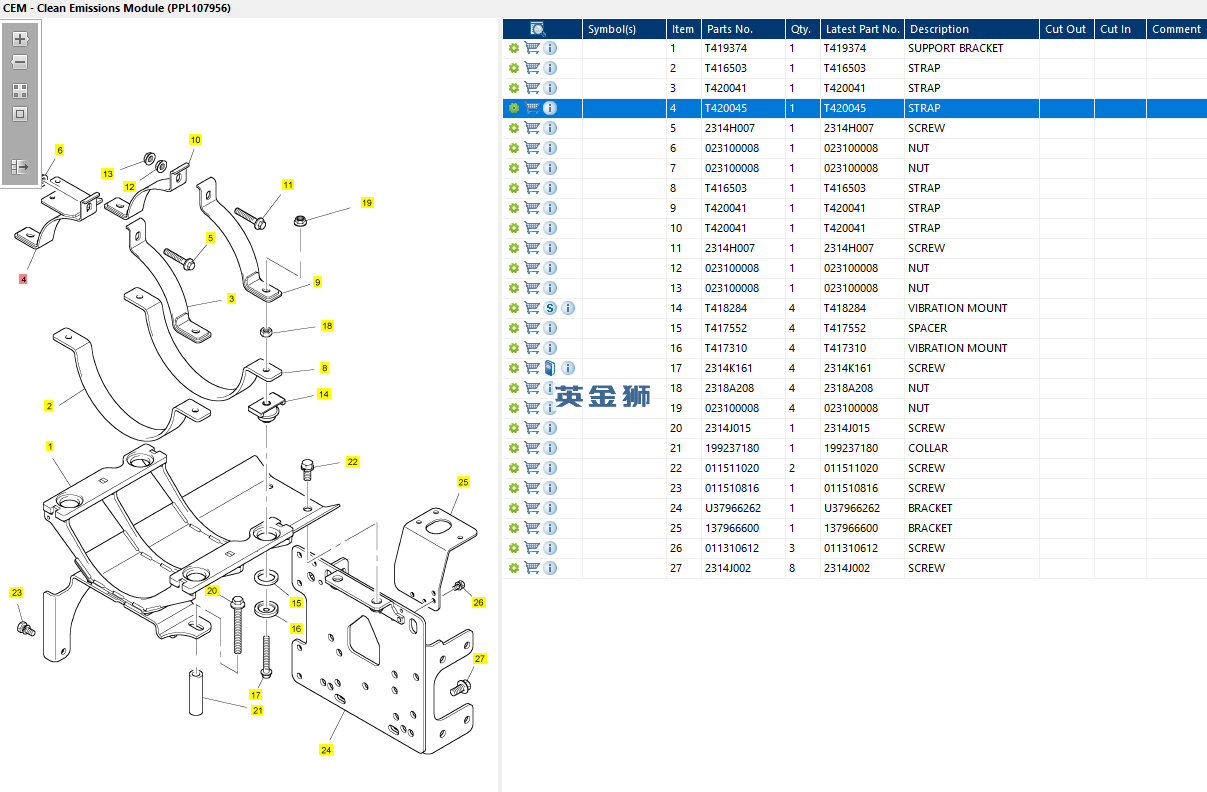The image size is (1207, 792).
Task: Click callout label 24 in the diagram
Action: point(326,749)
